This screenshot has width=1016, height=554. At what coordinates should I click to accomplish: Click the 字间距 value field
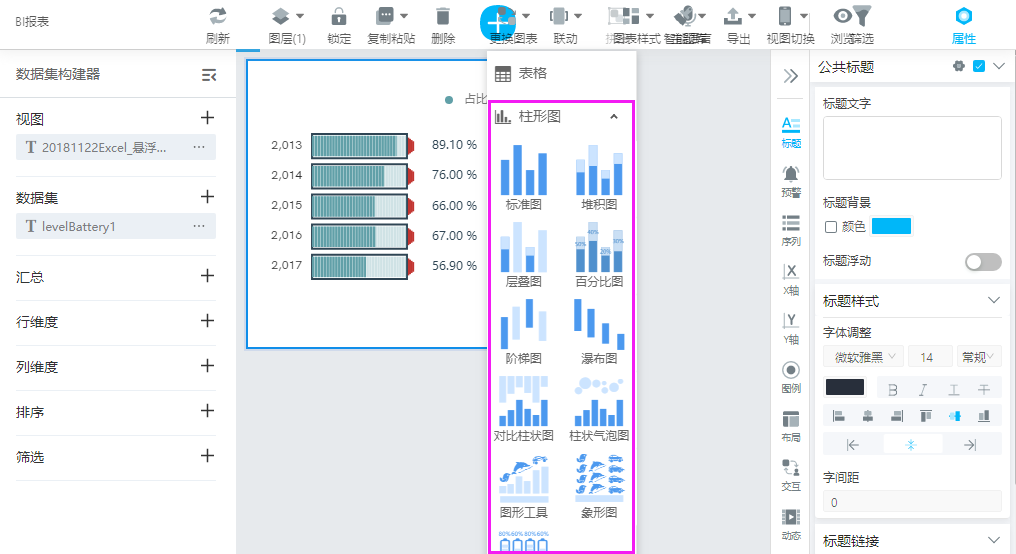coord(912,502)
